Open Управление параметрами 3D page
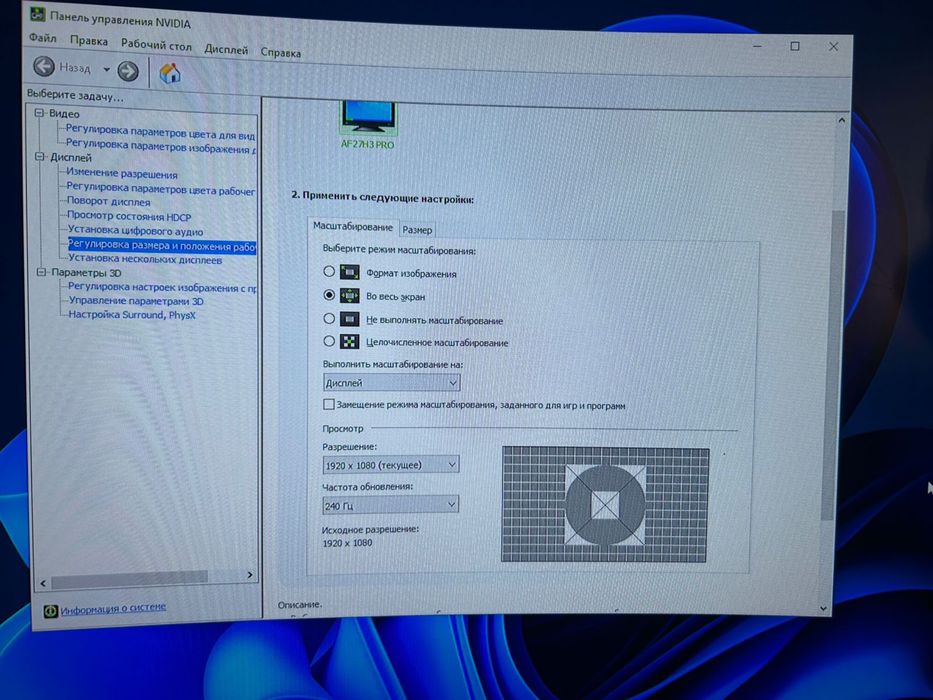Image resolution: width=933 pixels, height=700 pixels. coord(136,301)
